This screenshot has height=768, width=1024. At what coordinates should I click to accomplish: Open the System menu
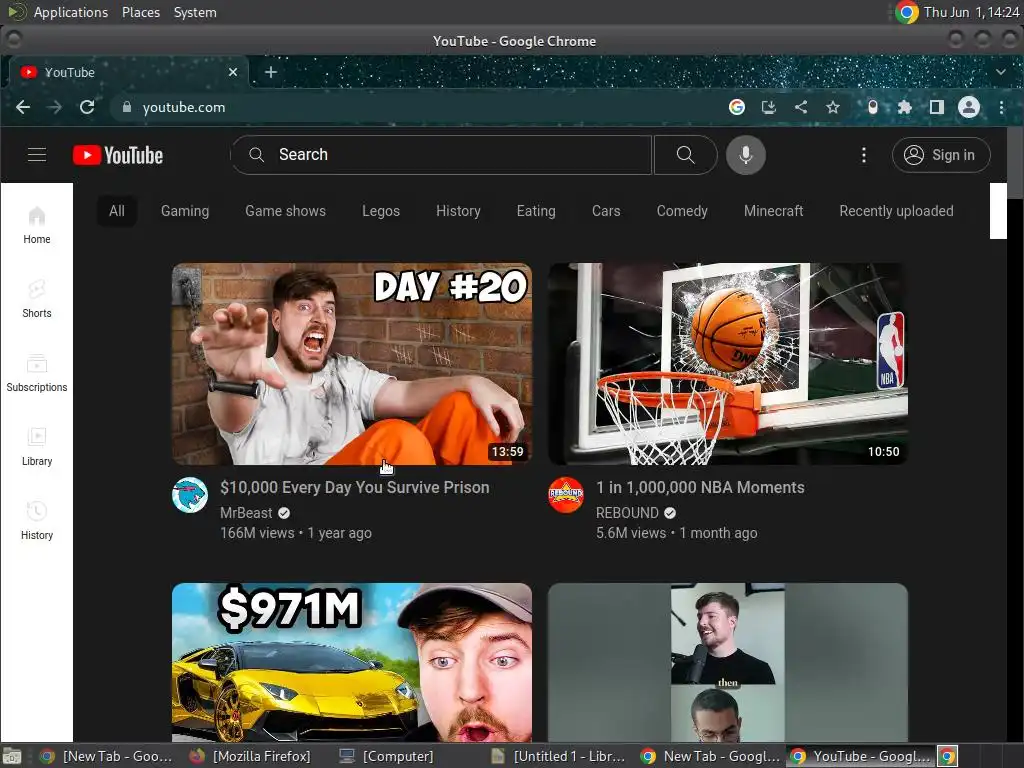195,12
